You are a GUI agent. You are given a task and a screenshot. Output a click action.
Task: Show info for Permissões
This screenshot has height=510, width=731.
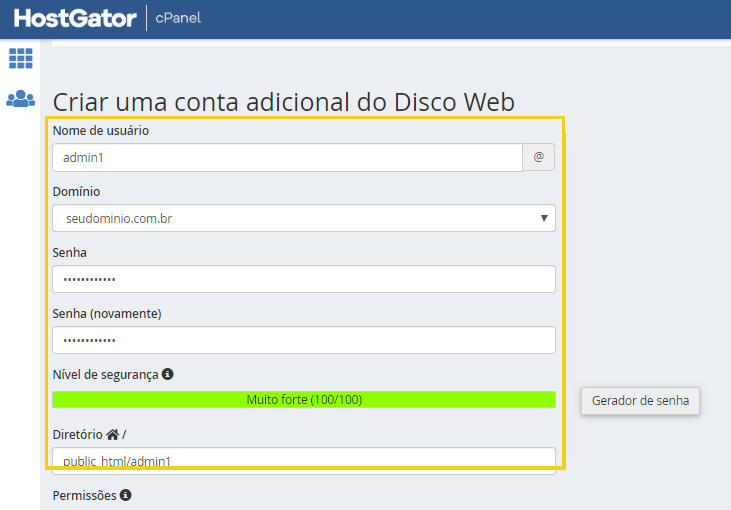(x=125, y=495)
